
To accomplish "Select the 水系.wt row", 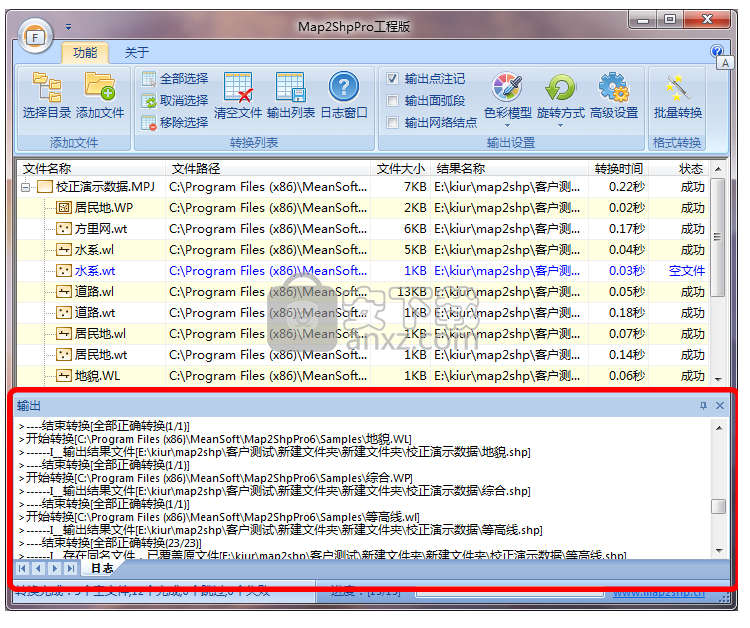I will pyautogui.click(x=363, y=271).
